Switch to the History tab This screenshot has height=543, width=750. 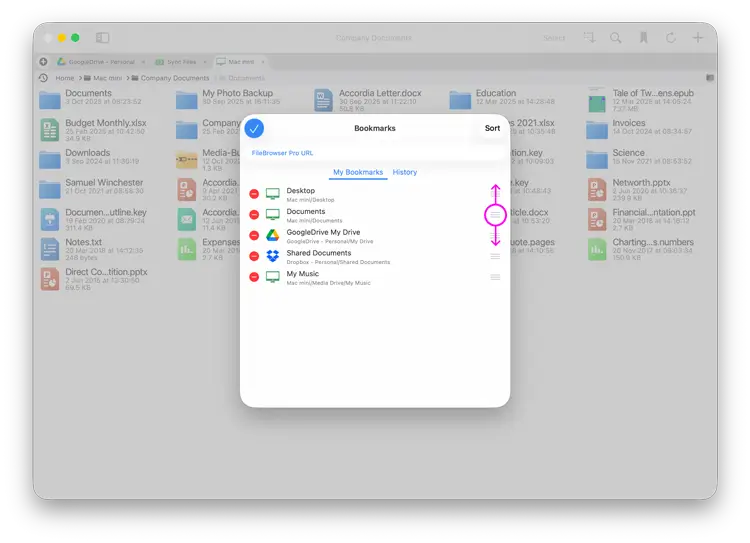(405, 172)
